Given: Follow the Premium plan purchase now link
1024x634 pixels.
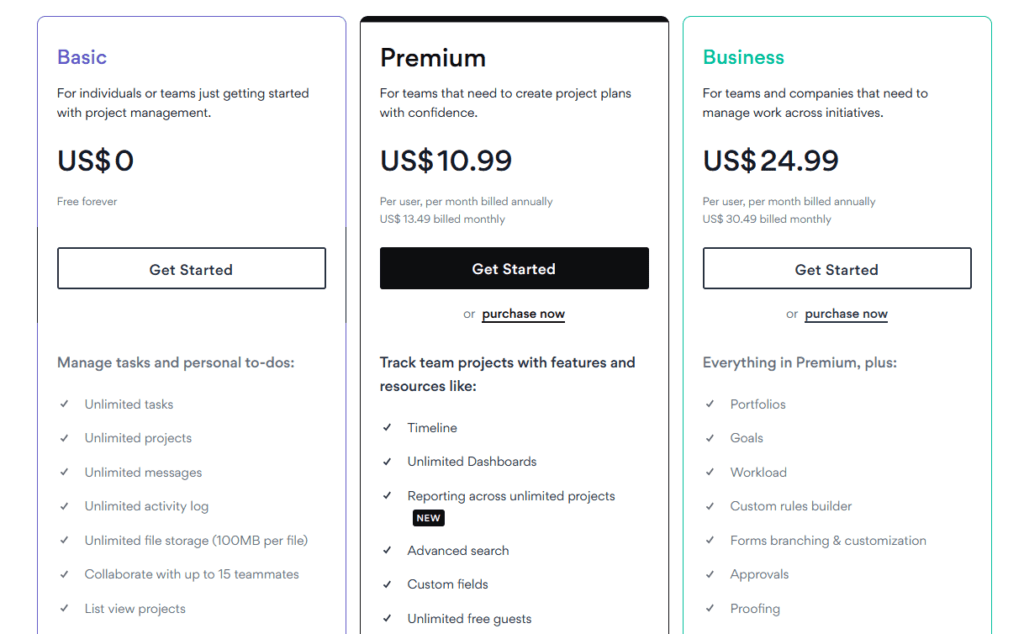Looking at the screenshot, I should [x=523, y=314].
